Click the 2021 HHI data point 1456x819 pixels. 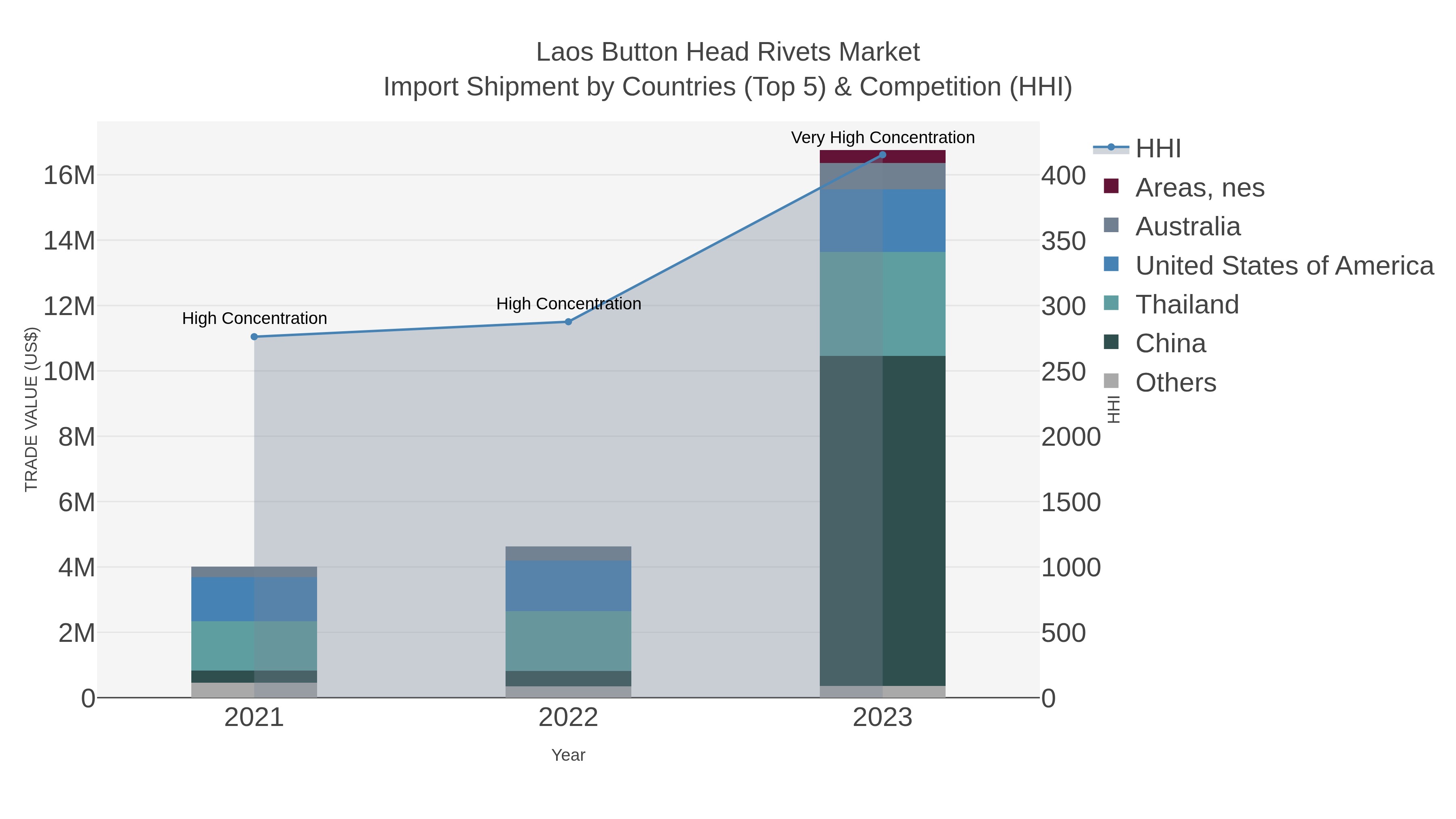[x=254, y=337]
